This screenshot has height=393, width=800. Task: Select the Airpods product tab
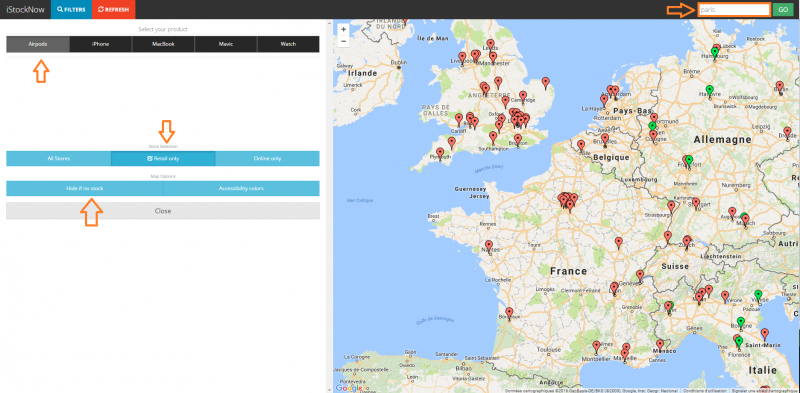click(38, 44)
